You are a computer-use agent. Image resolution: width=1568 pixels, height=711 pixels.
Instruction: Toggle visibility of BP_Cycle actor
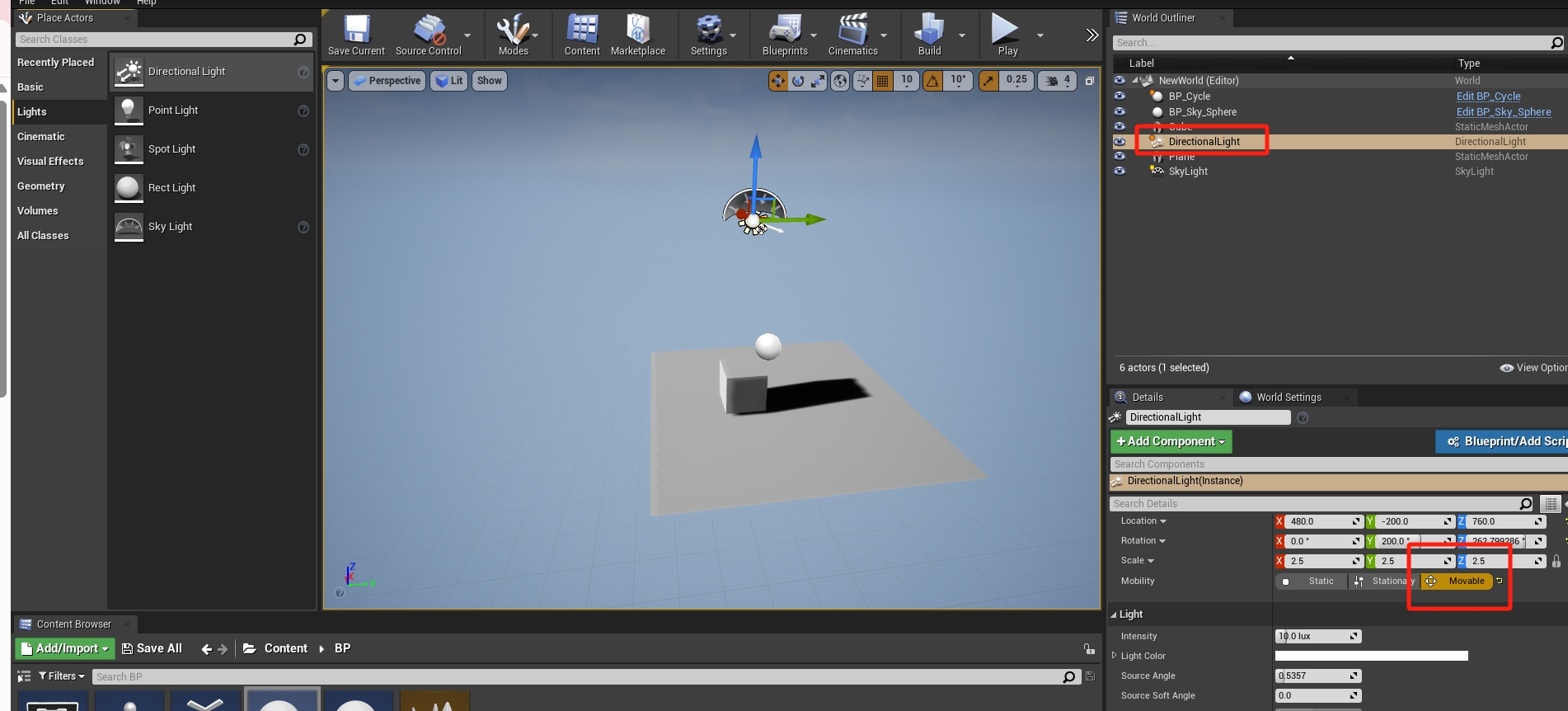[x=1120, y=97]
